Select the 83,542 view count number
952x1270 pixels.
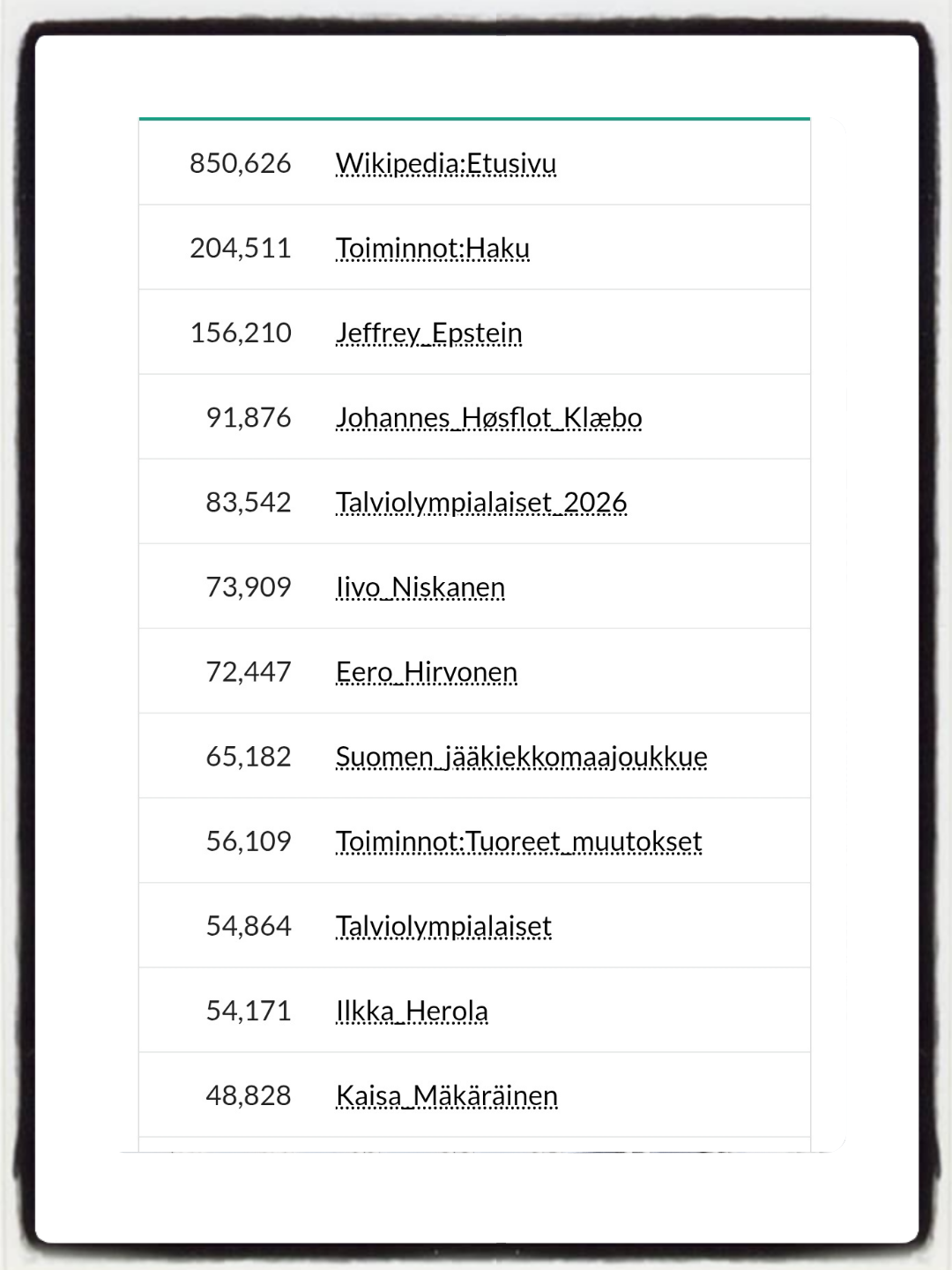(x=249, y=503)
